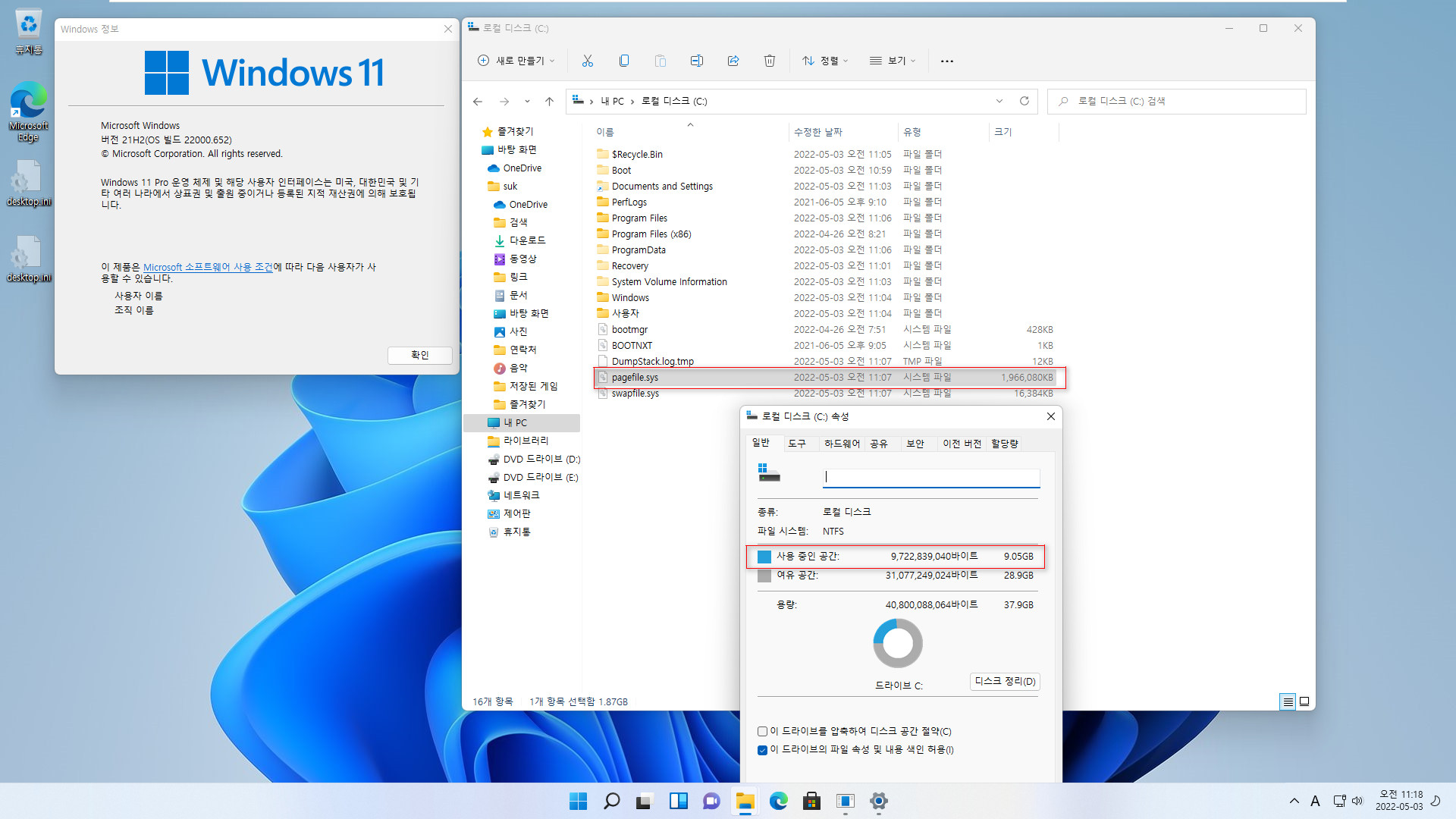Sort by 수정한 날짜 column header
This screenshot has height=819, width=1456.
tap(843, 132)
